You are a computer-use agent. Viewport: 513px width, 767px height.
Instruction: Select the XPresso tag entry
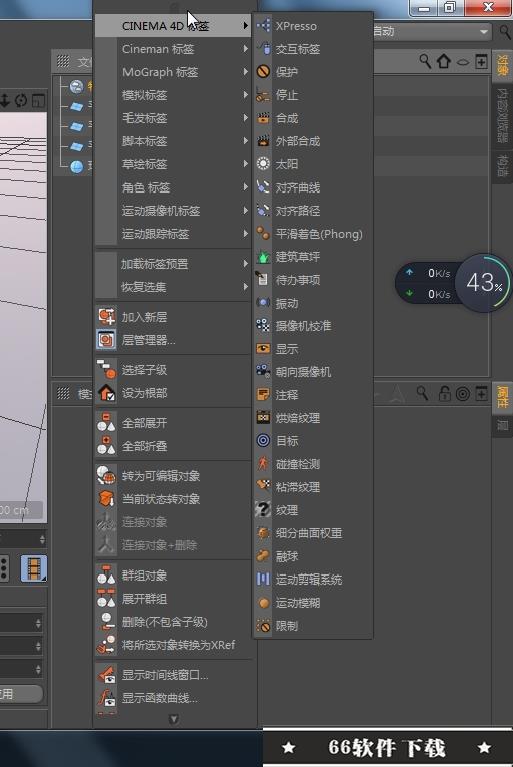point(312,26)
